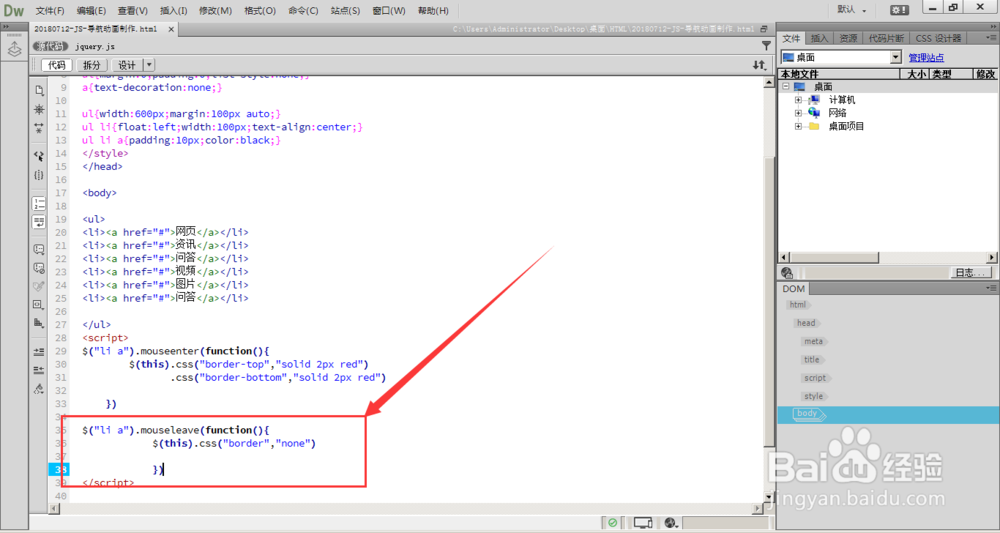Open the 修改(M) menu

tap(216, 11)
